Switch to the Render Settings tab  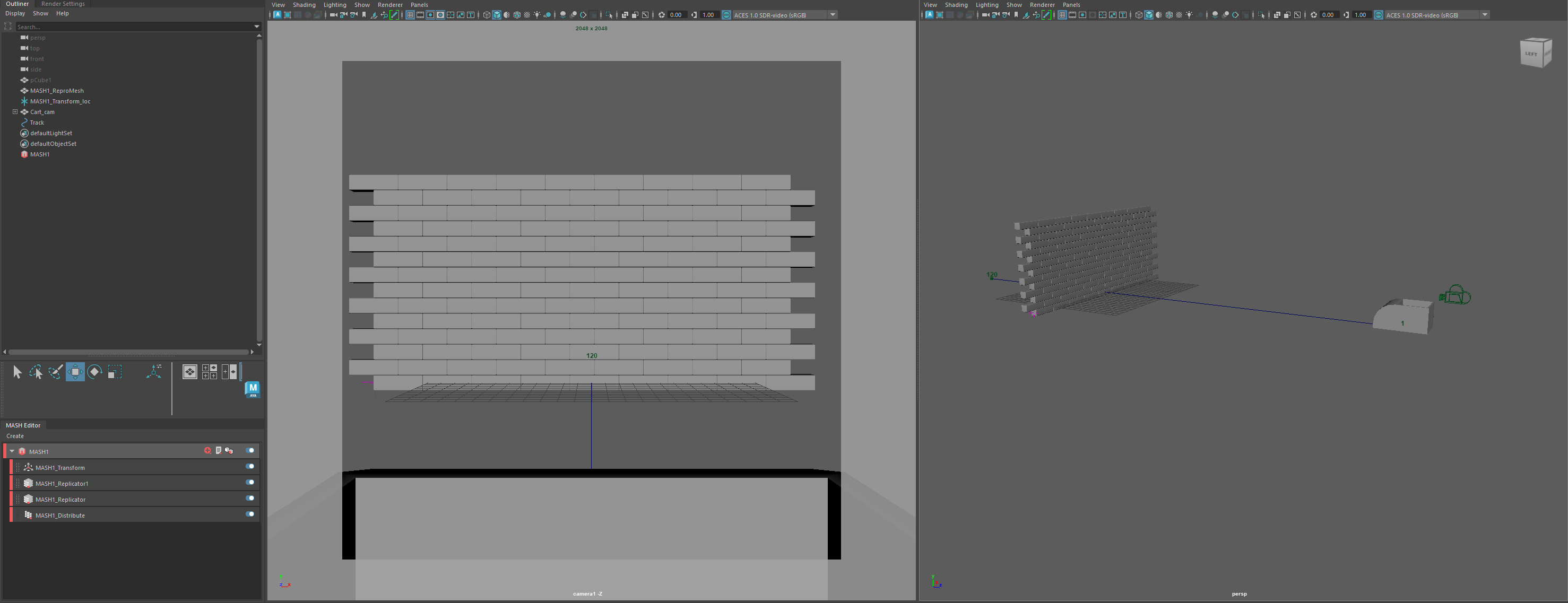coord(63,4)
